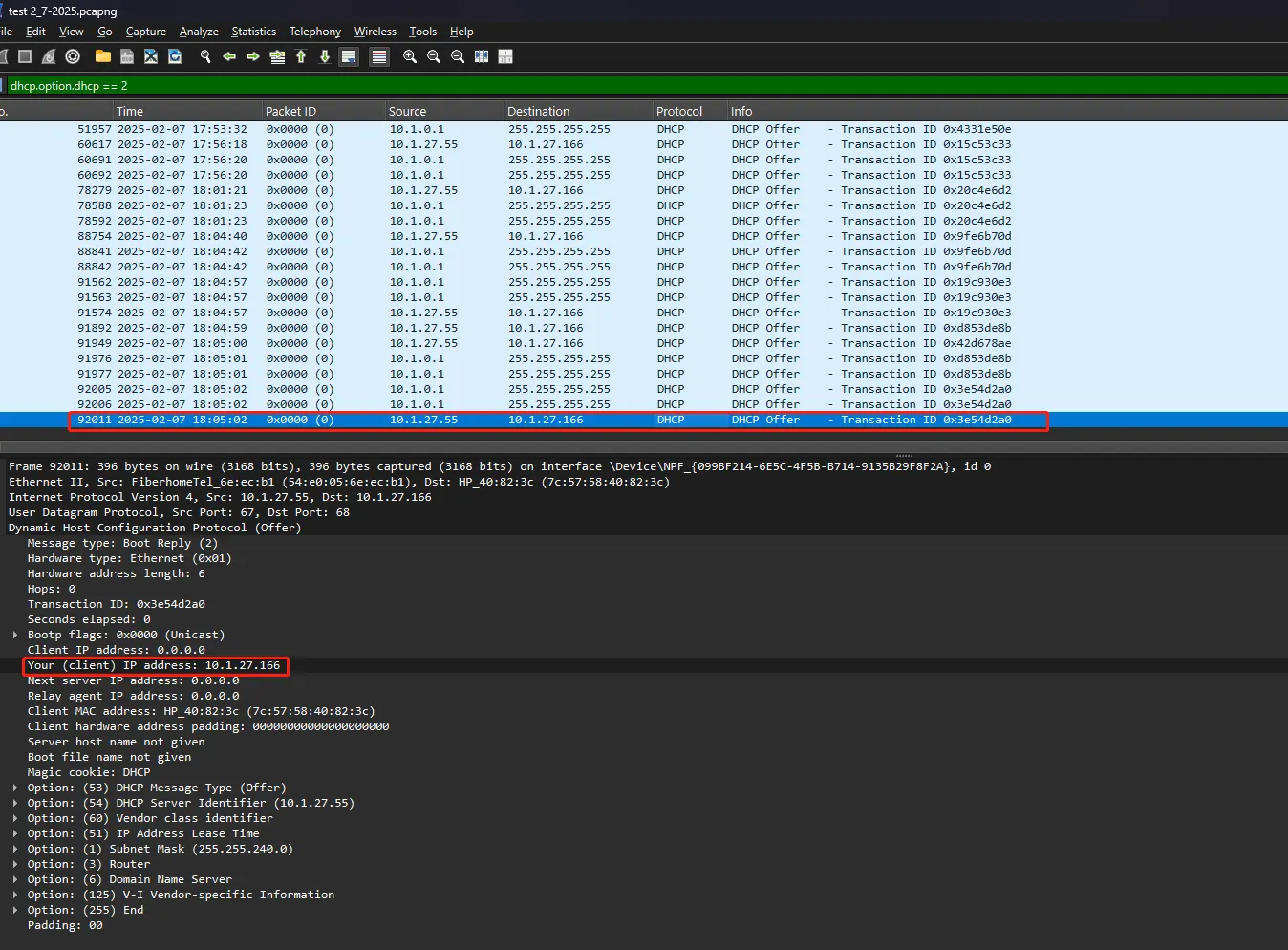Open the Telephony menu
Image resolution: width=1288 pixels, height=950 pixels.
[x=314, y=31]
